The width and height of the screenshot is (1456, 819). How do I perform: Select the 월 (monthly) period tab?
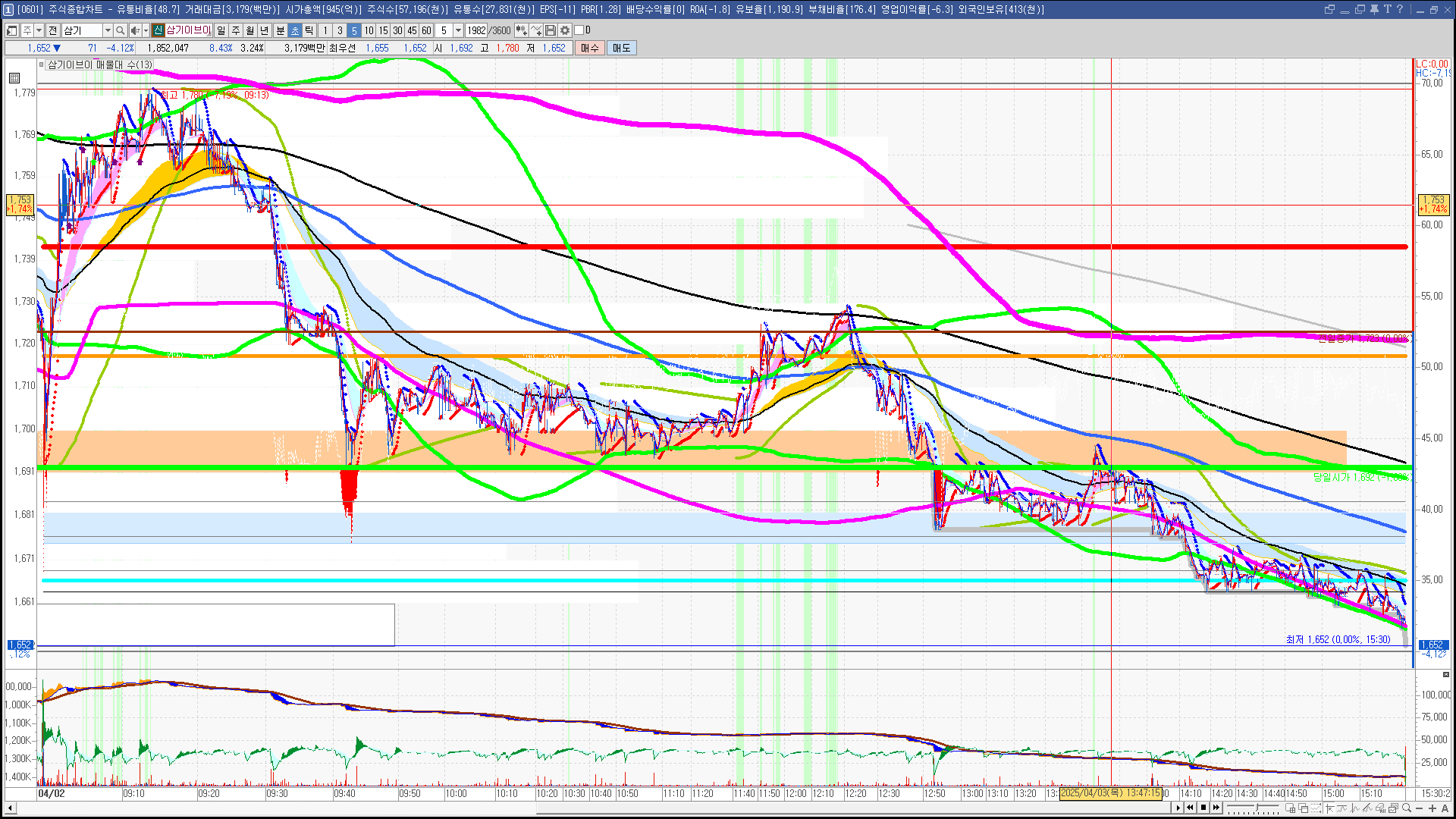pos(250,30)
